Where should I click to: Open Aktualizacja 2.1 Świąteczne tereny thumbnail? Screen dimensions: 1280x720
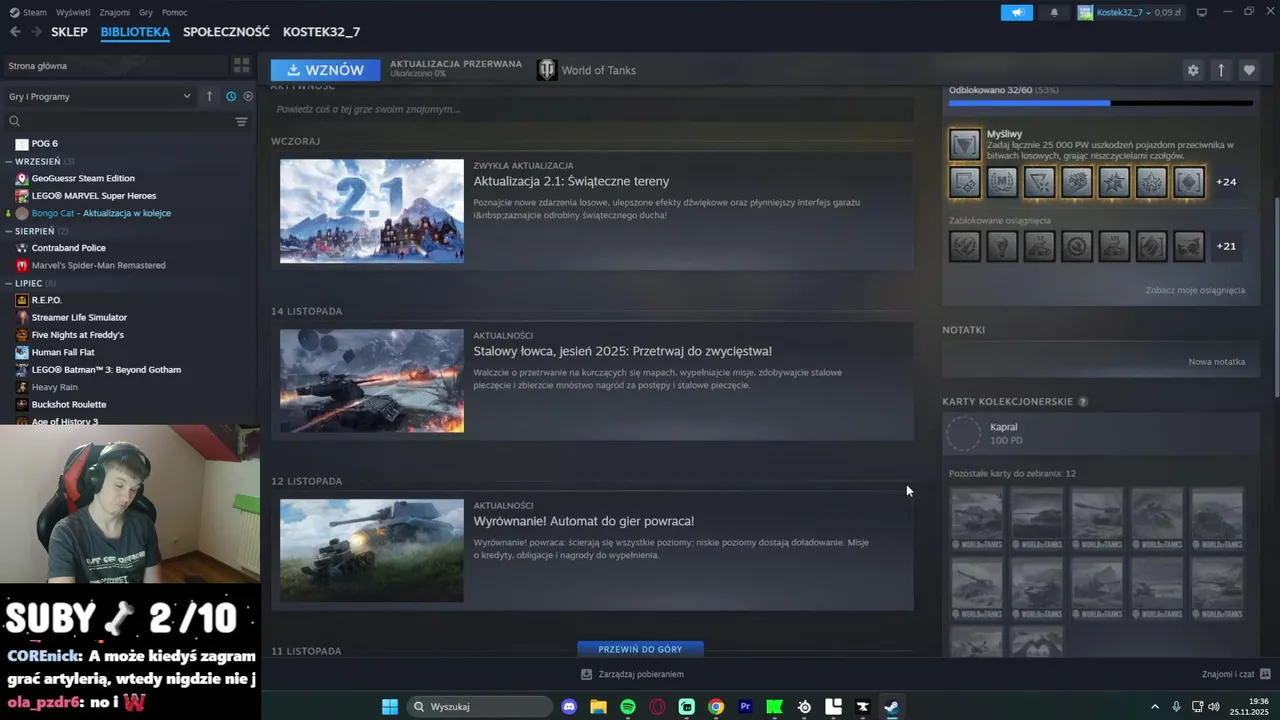(x=372, y=211)
